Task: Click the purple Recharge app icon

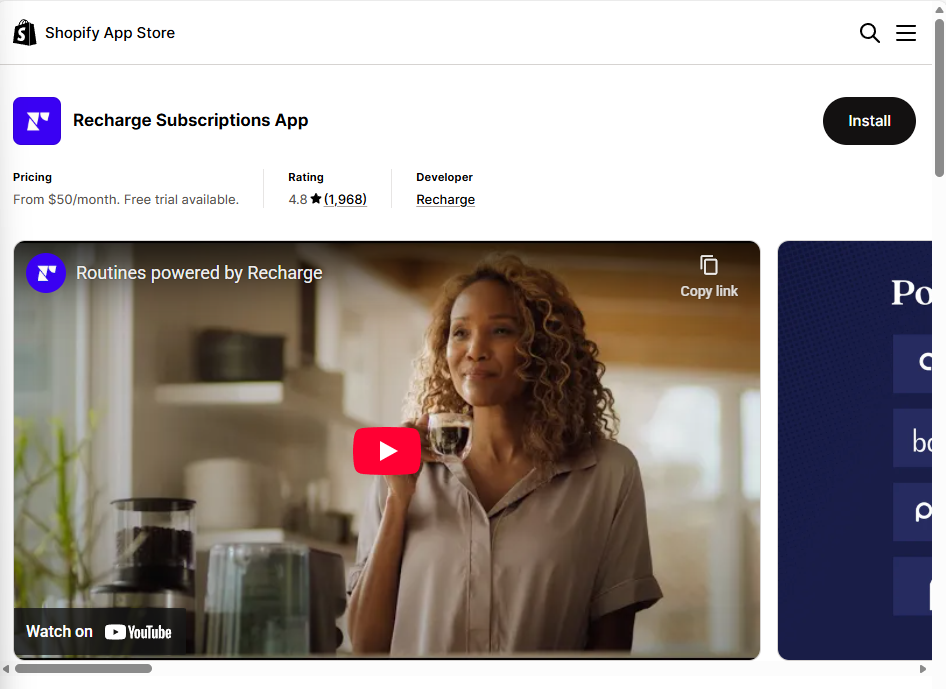Action: [37, 121]
